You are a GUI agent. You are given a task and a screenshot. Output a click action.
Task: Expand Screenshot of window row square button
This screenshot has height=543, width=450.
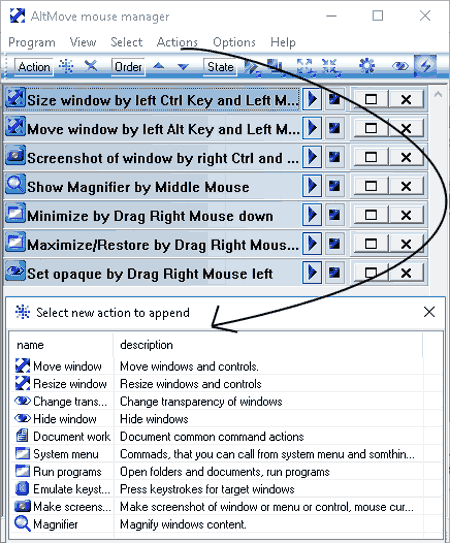[371, 158]
